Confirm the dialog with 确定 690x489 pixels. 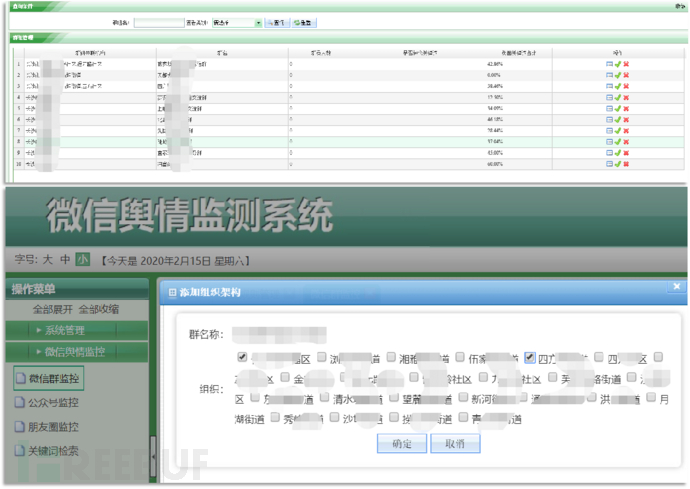[x=402, y=444]
